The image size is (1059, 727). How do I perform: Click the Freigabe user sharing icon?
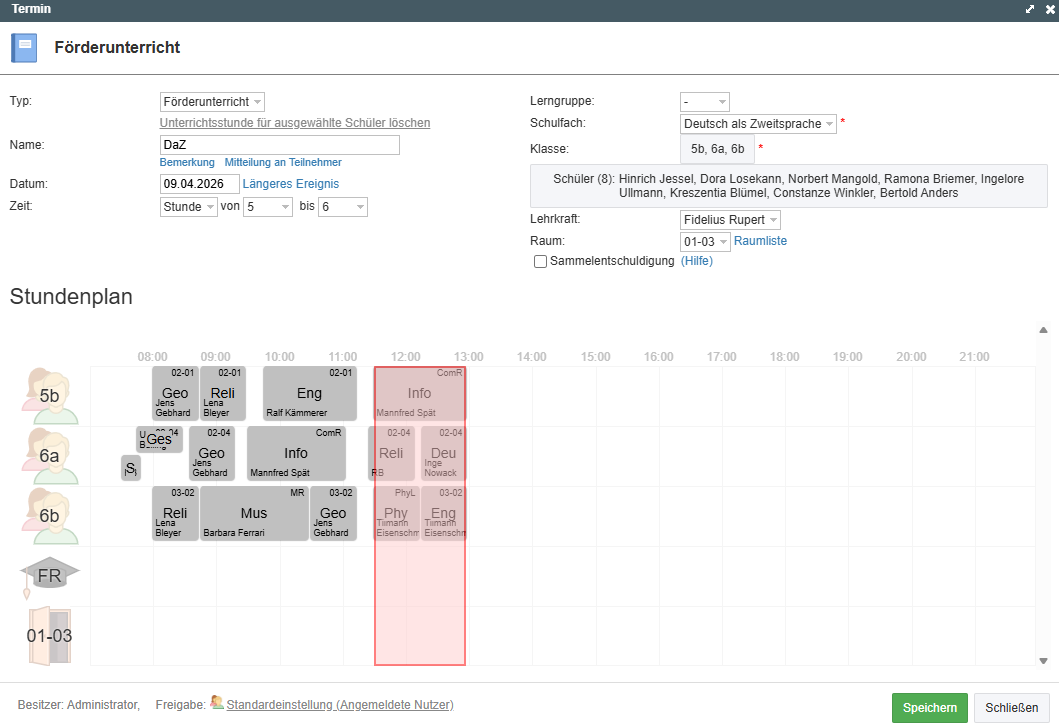pos(217,704)
